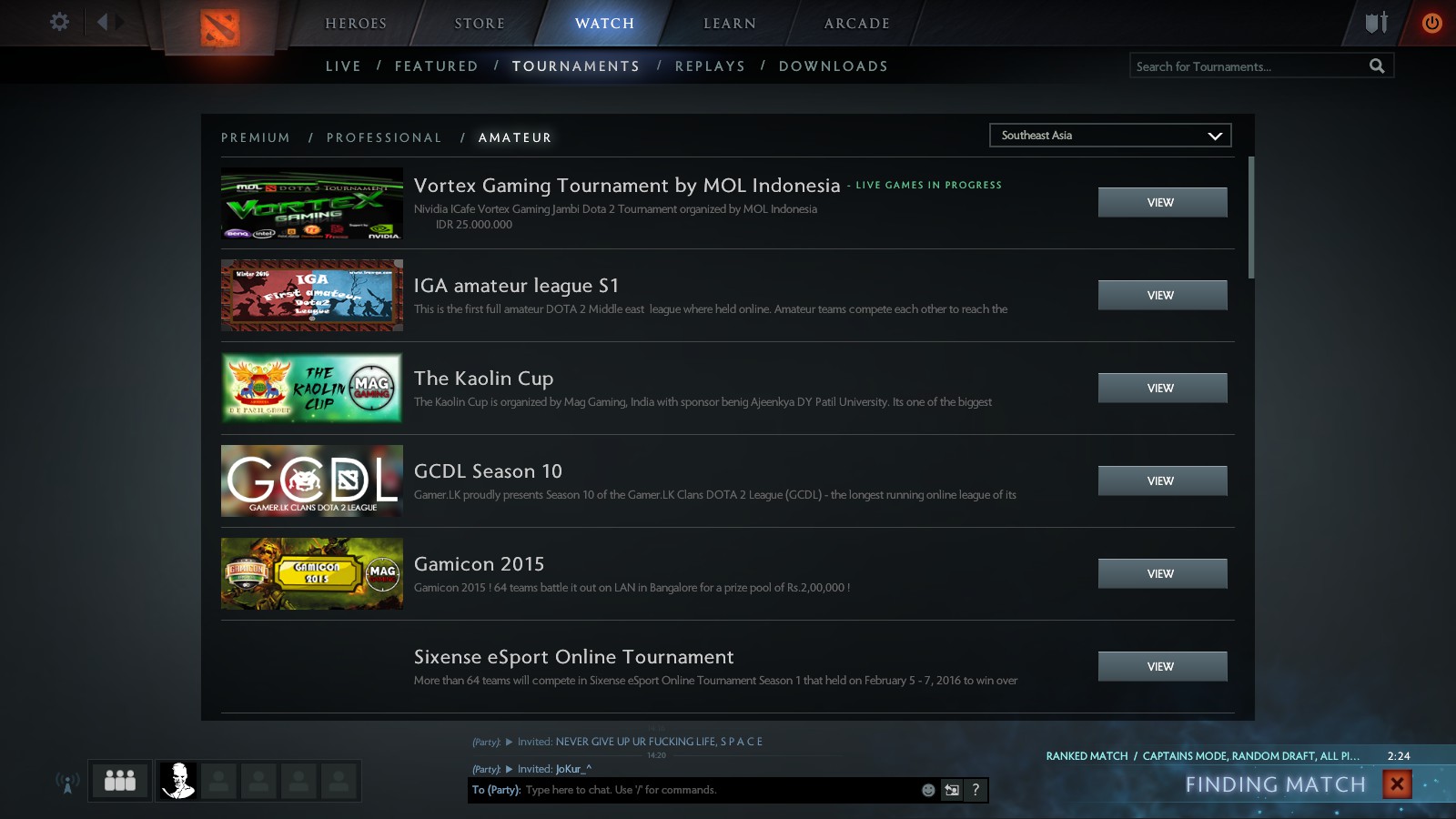Click The Kaolin Cup title
This screenshot has width=1456, height=819.
click(484, 379)
